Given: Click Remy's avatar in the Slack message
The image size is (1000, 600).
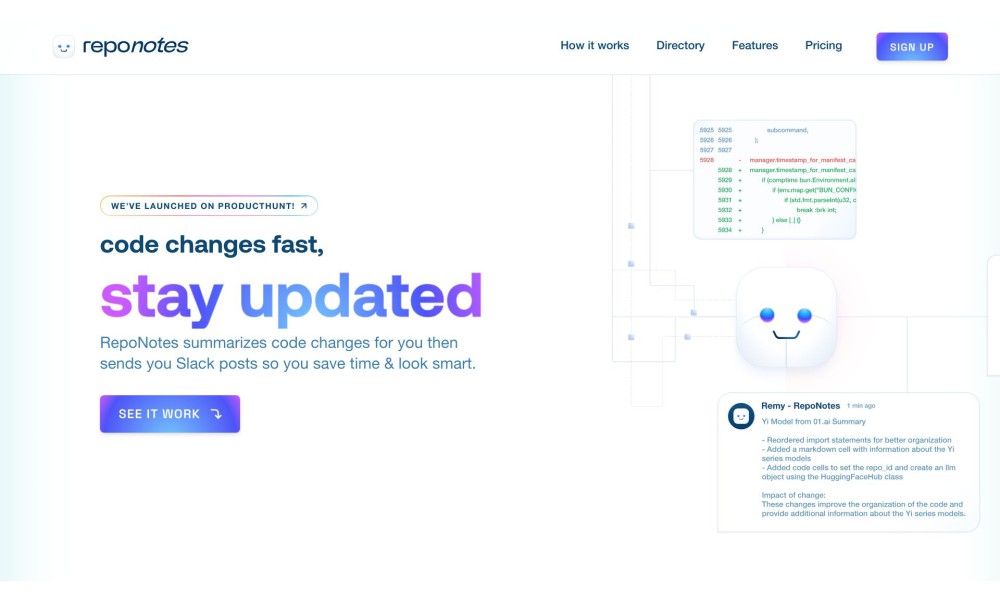Looking at the screenshot, I should [741, 416].
